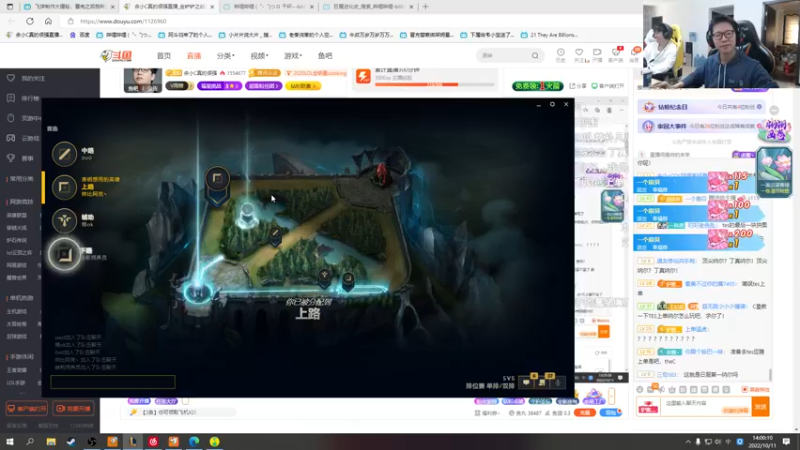
Task: Click the LoL client chat input box
Action: pyautogui.click(x=113, y=382)
